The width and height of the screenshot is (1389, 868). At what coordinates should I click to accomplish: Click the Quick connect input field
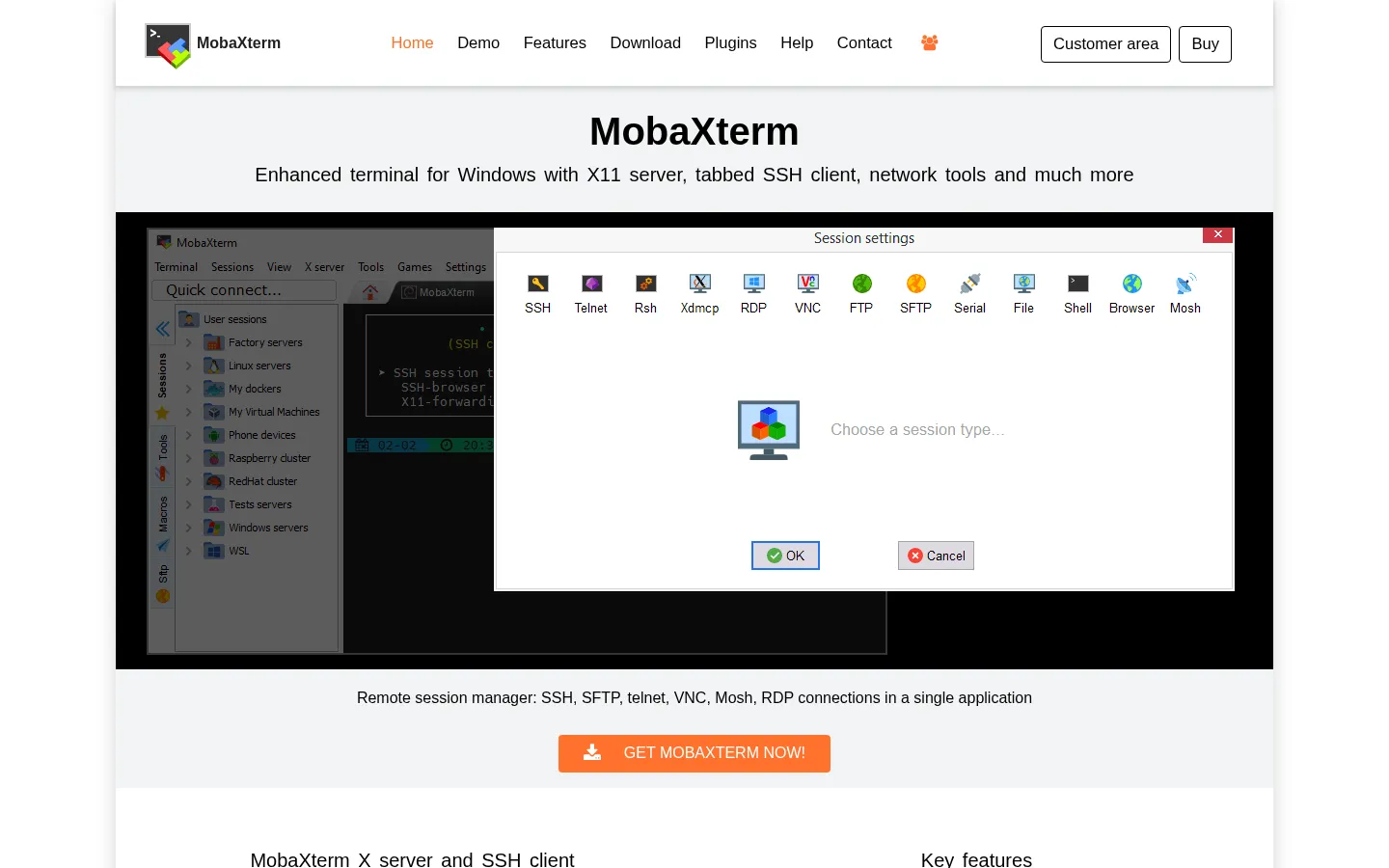pos(244,290)
